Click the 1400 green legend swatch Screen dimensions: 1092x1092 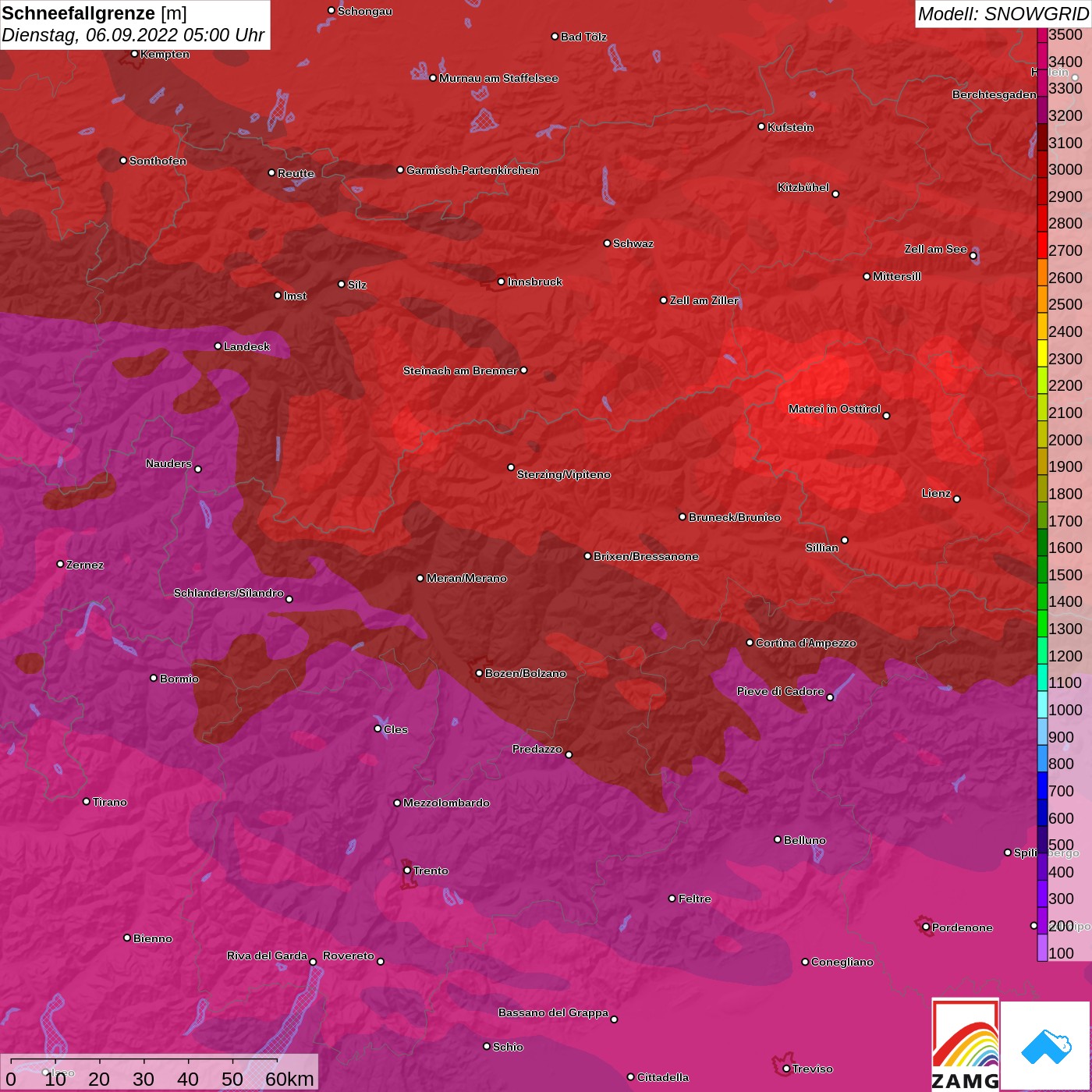tap(1042, 596)
